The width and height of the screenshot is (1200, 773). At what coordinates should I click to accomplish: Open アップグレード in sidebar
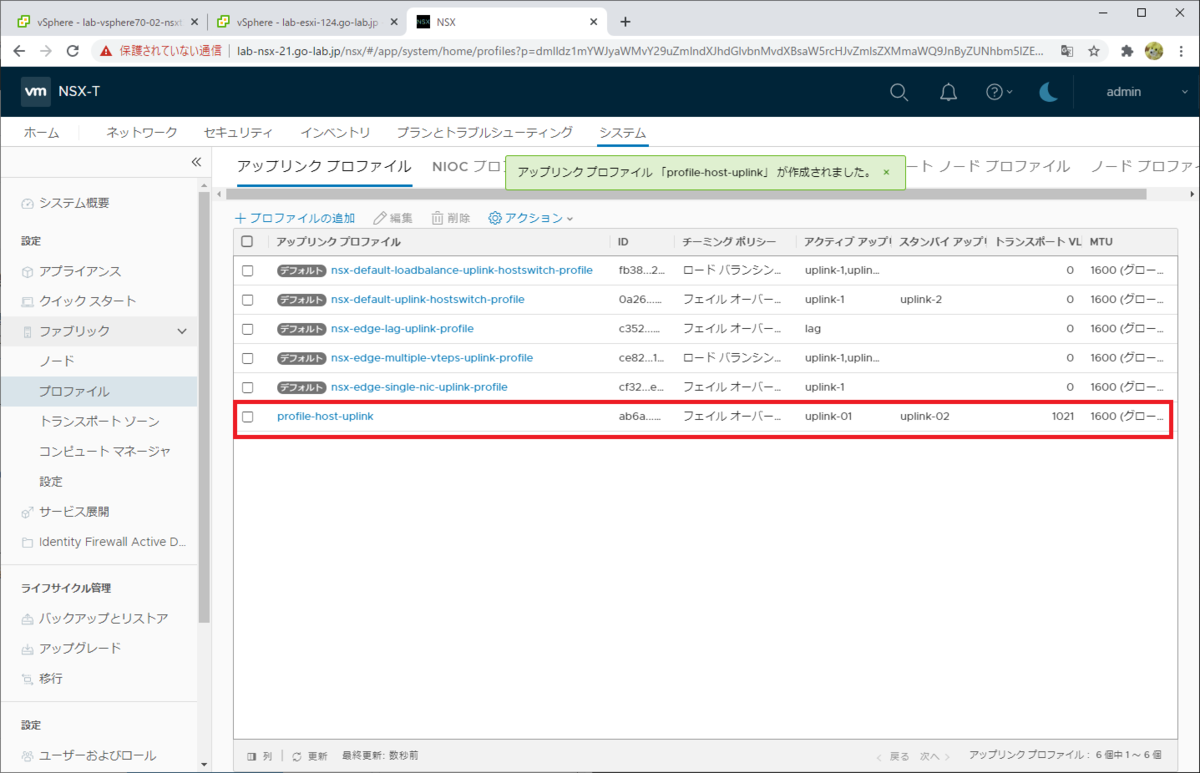tap(80, 648)
